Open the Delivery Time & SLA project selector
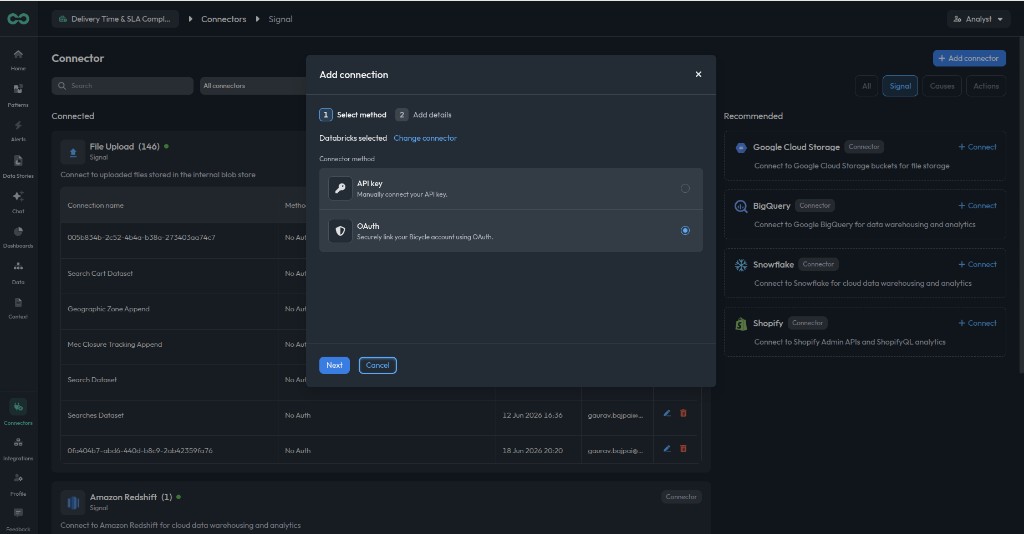1024x534 pixels. pyautogui.click(x=115, y=19)
